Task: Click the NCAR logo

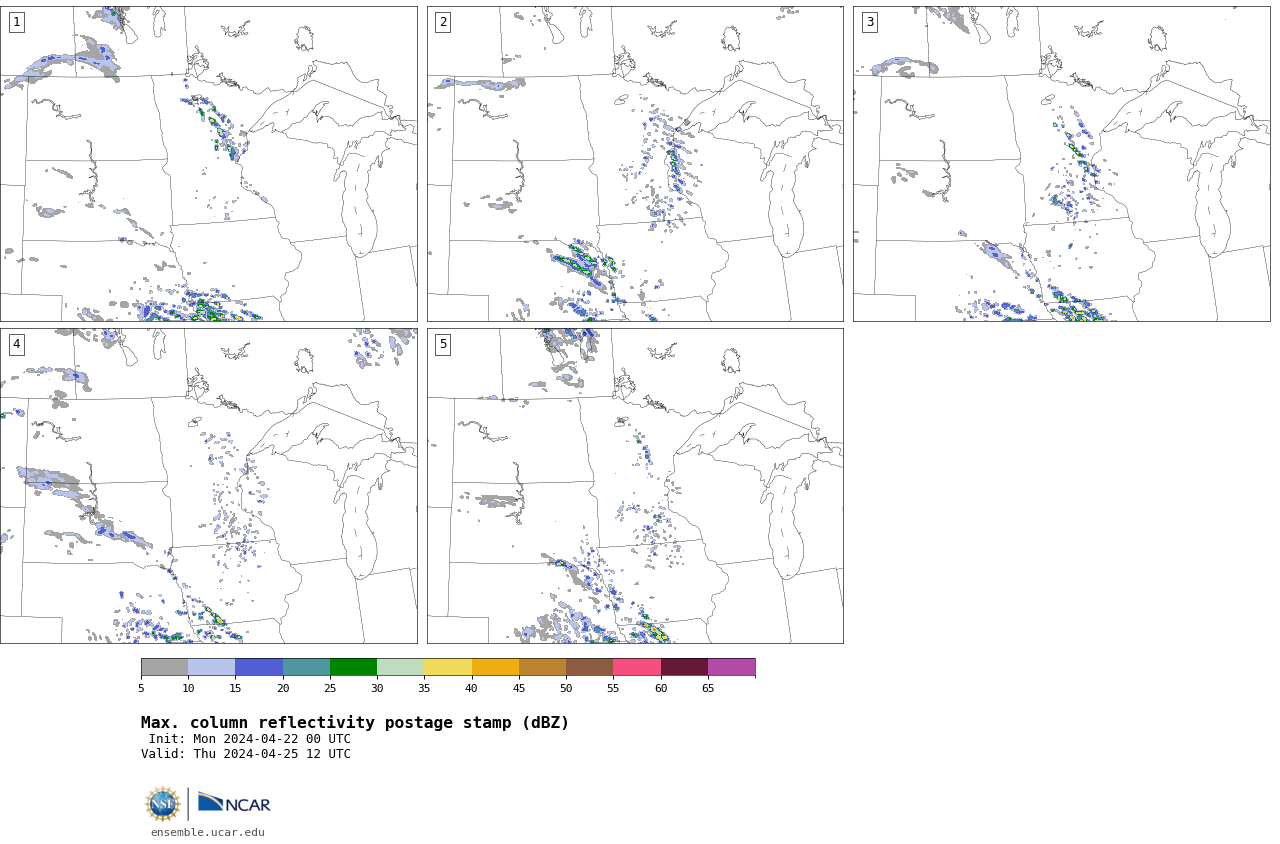Action: (x=234, y=803)
